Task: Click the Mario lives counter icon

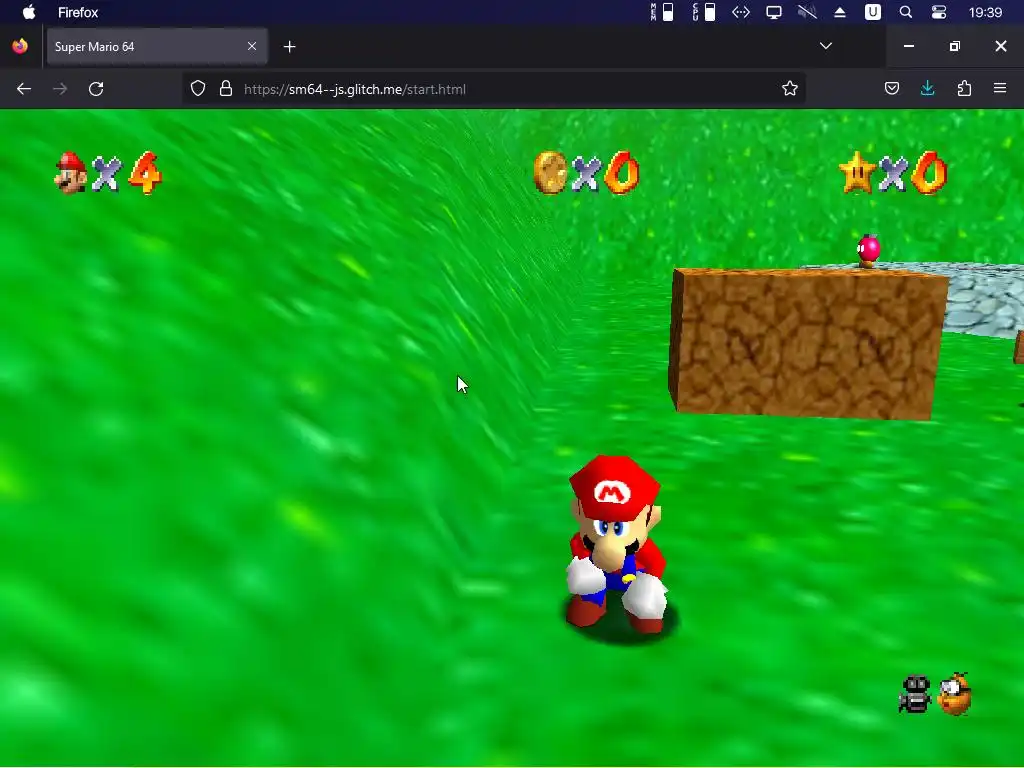Action: click(x=71, y=173)
